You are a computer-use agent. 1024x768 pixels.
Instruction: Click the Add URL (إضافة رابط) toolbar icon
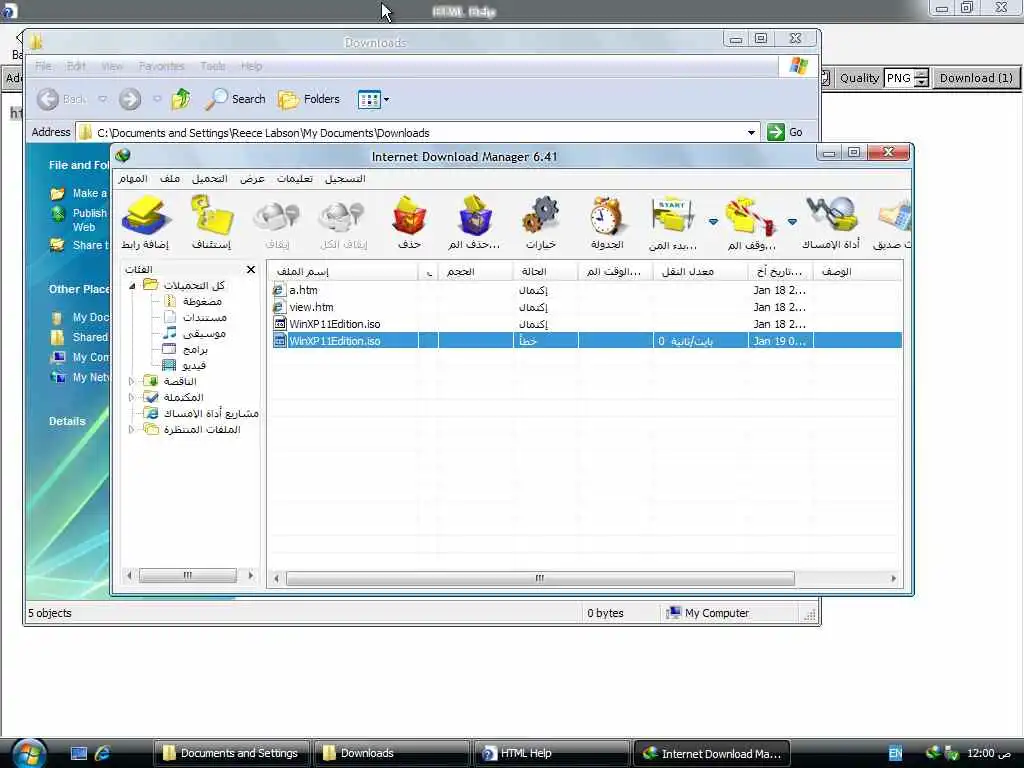coord(145,223)
